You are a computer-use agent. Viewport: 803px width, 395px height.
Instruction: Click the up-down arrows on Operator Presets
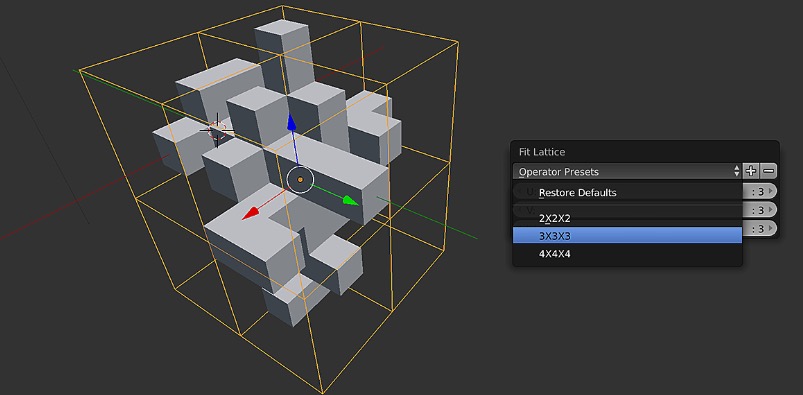click(736, 172)
